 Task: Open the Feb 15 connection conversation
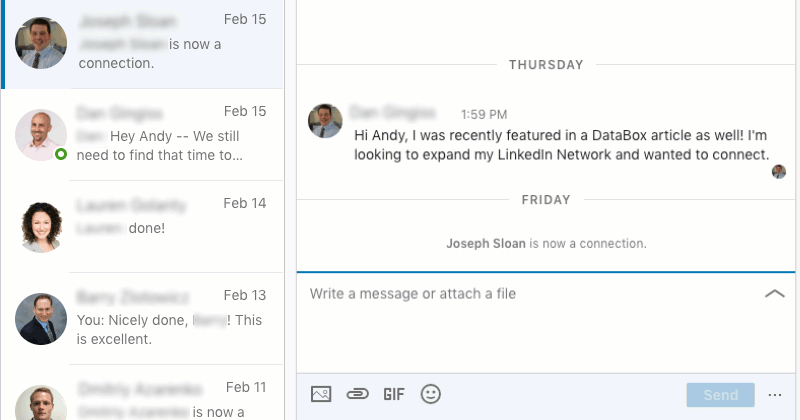[143, 44]
